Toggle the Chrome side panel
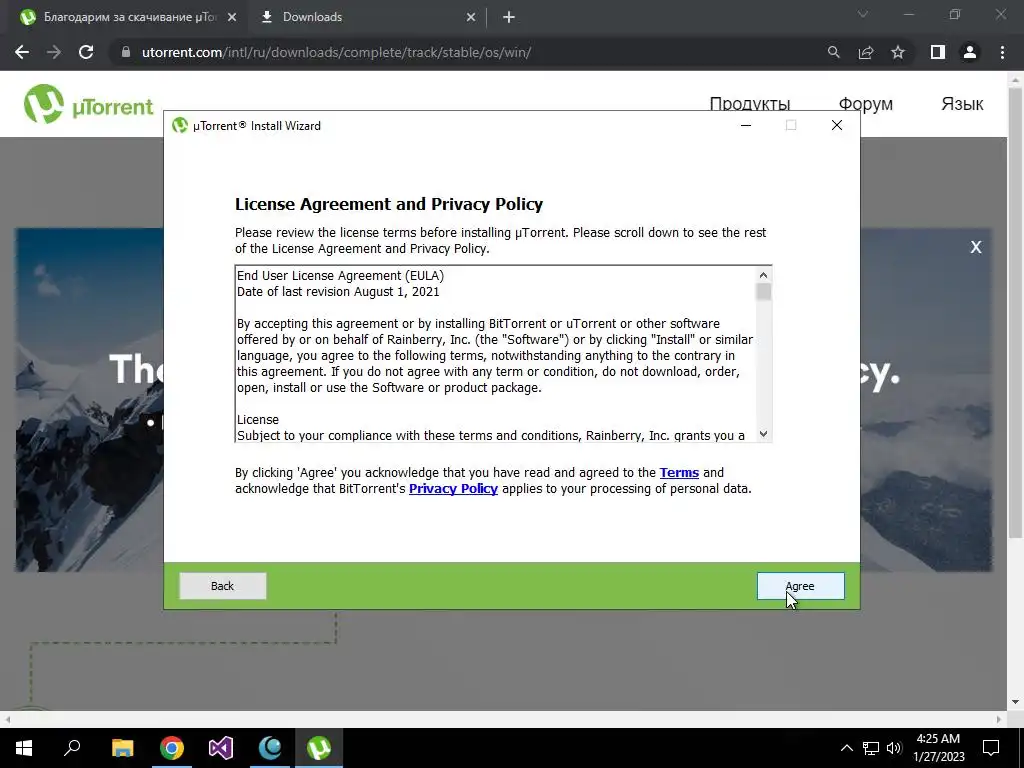 click(x=938, y=52)
